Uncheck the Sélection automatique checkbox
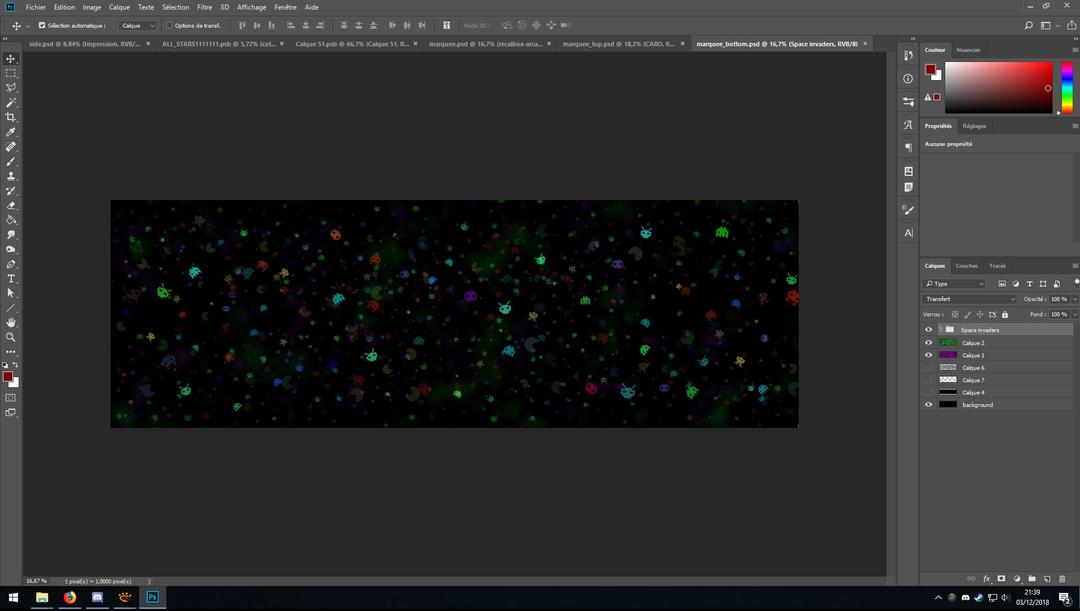Viewport: 1080px width, 611px height. point(42,25)
